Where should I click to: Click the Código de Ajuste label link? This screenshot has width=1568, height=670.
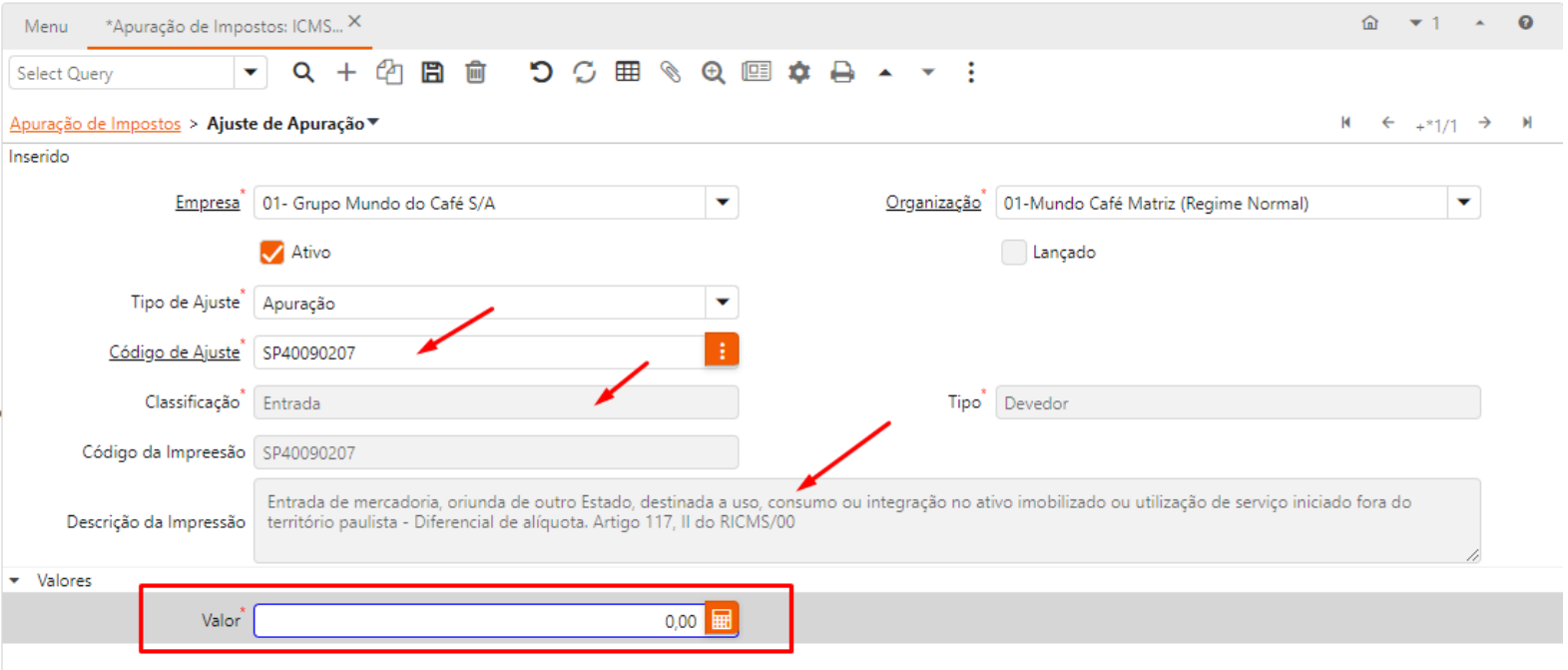[x=175, y=351]
